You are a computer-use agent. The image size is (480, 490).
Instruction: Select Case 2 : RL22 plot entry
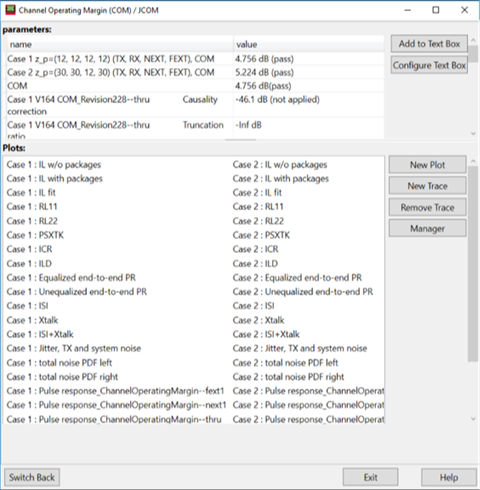(258, 221)
